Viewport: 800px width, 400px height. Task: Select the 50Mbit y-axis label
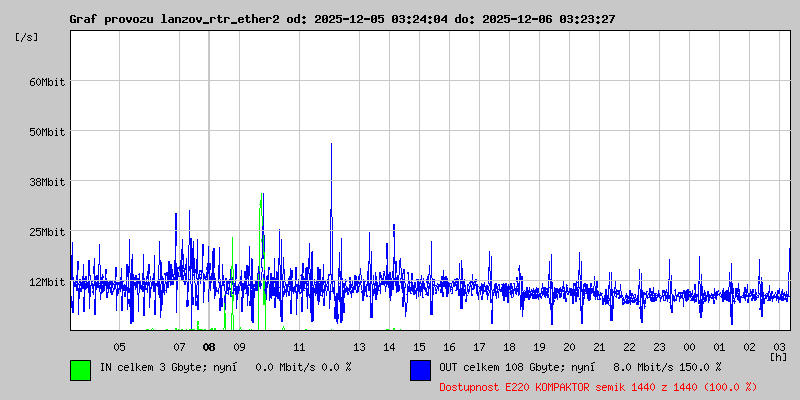pos(47,131)
